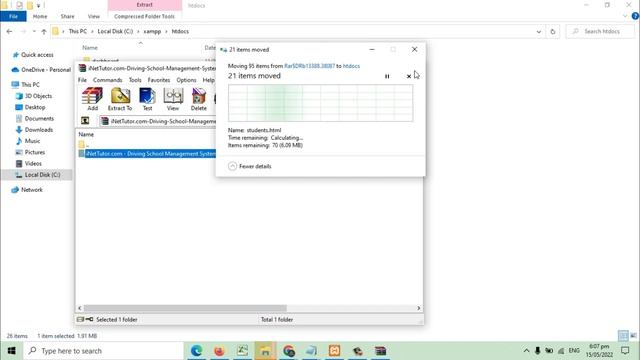Select Quick access in navigation pane
640x360 pixels.
[x=33, y=55]
